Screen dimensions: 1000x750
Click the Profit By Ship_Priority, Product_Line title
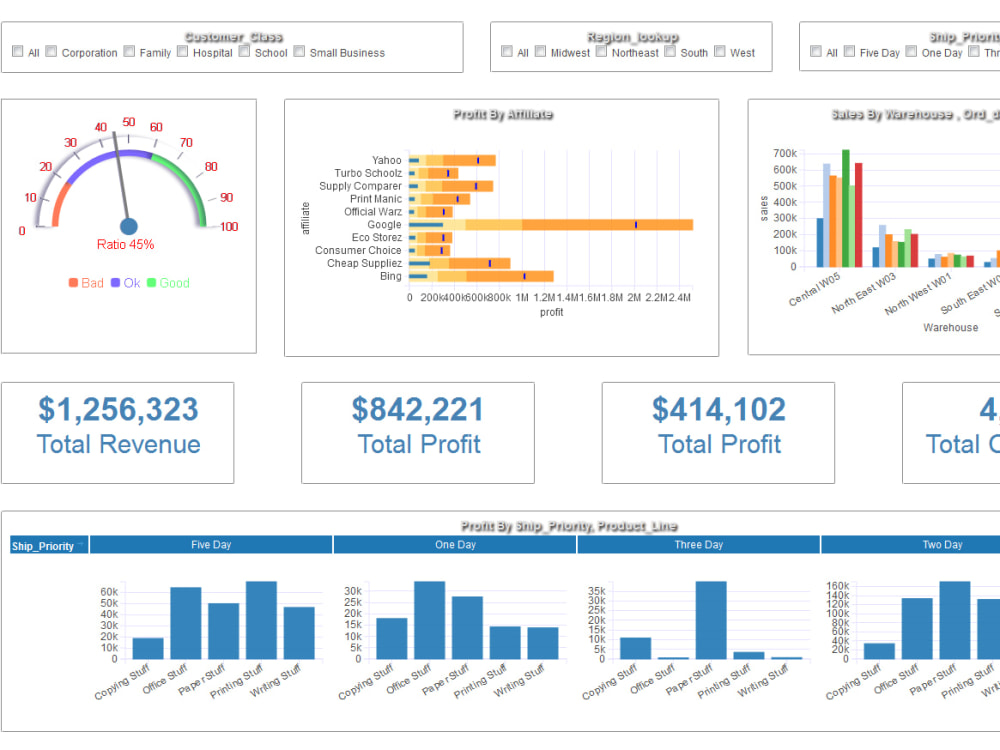point(569,526)
